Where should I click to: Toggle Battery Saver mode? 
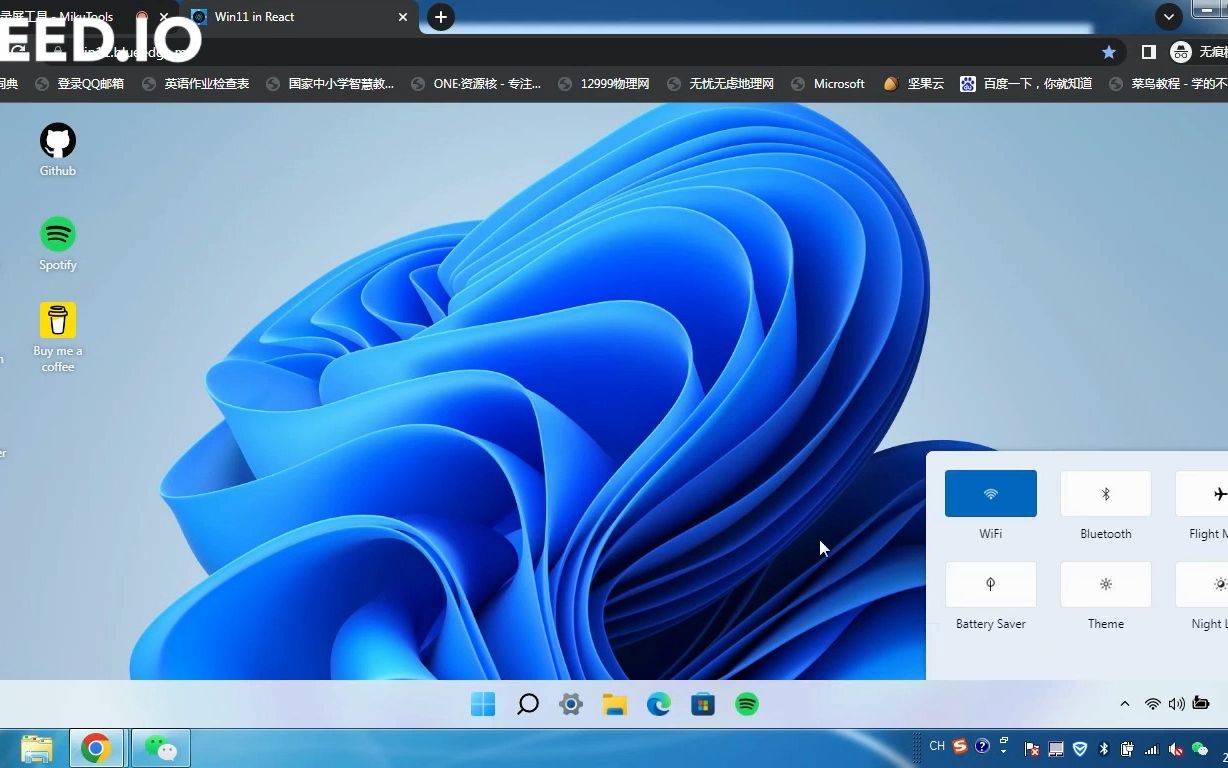point(990,584)
